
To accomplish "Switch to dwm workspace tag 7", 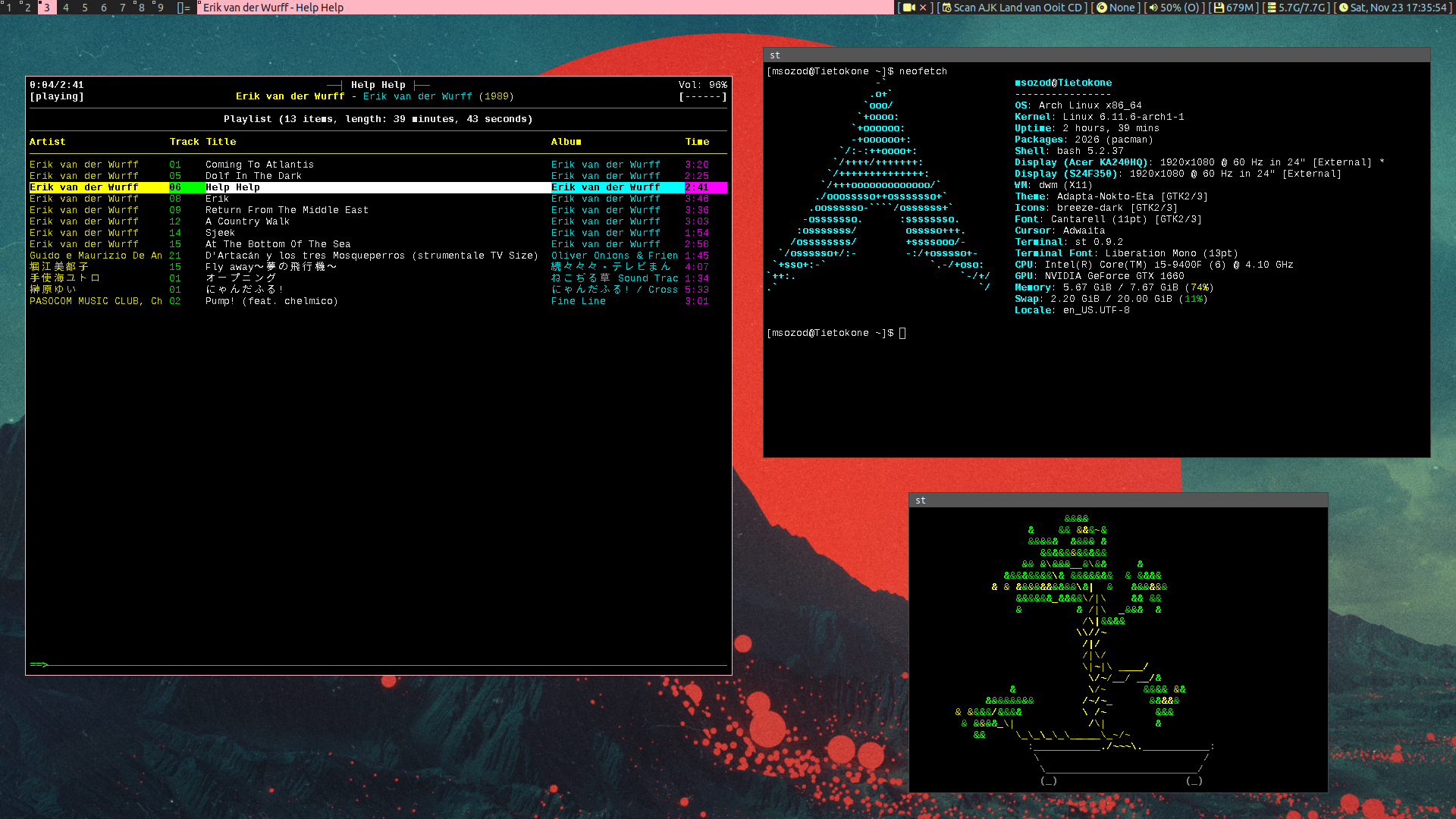I will tap(123, 8).
